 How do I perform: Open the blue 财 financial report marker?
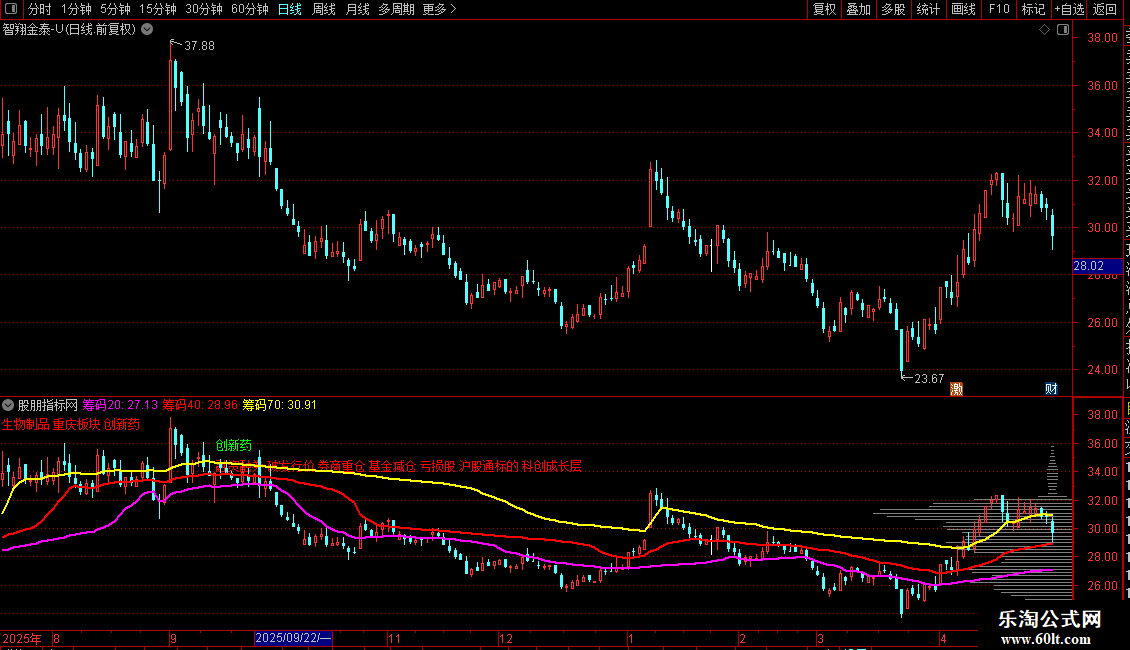click(1051, 389)
